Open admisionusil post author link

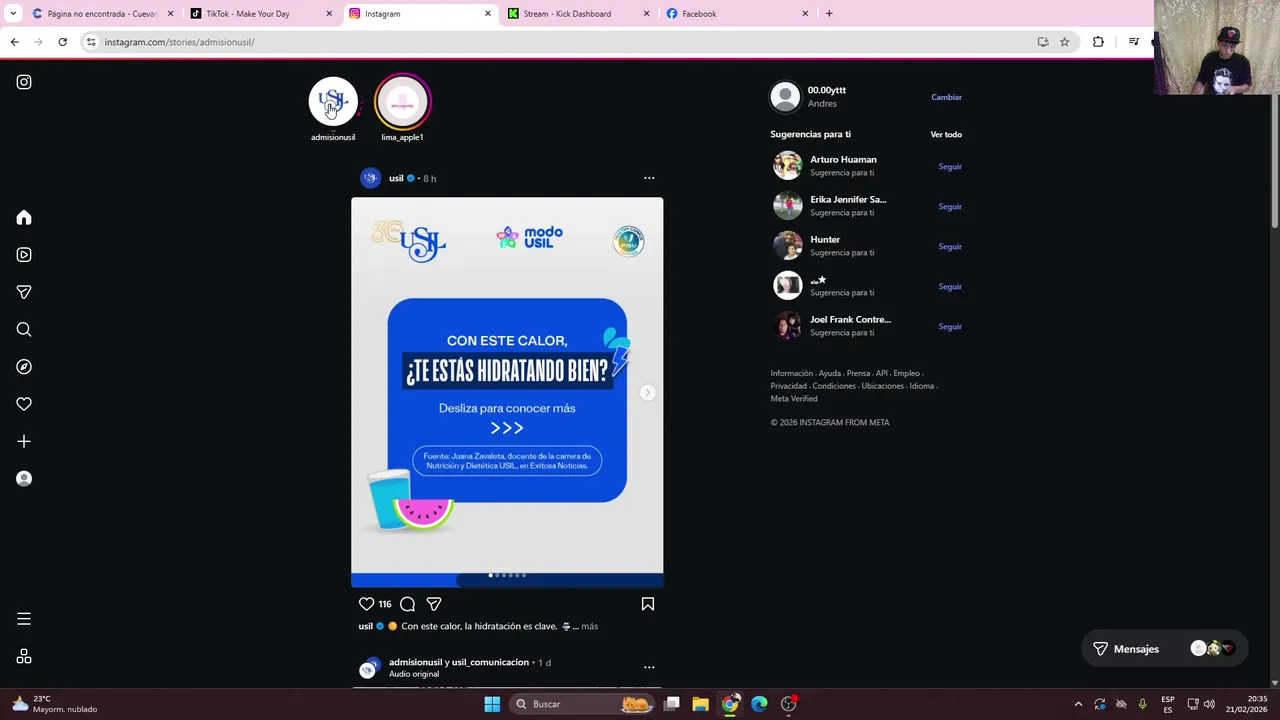pyautogui.click(x=415, y=662)
